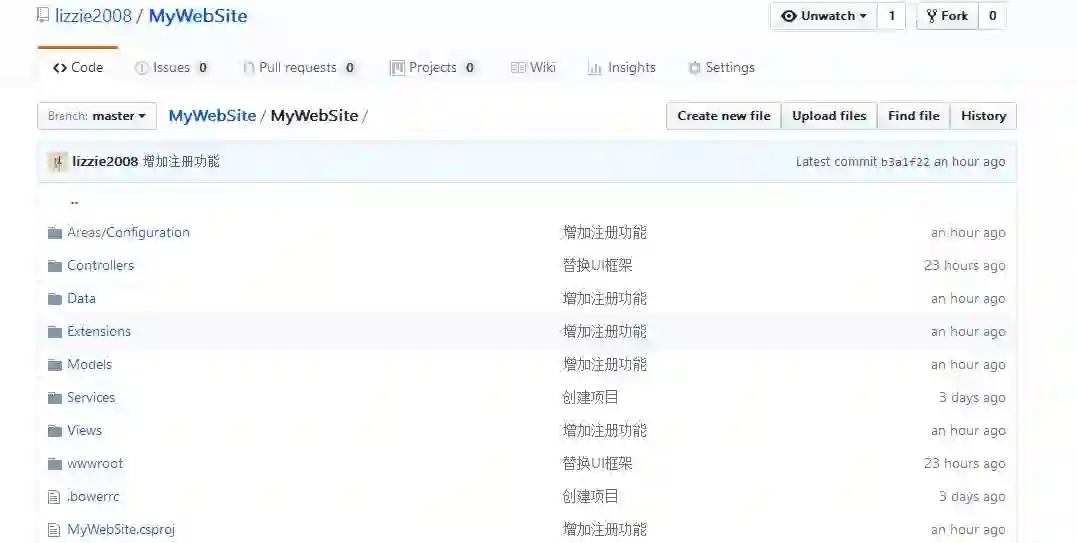Open the Settings tab
1077x543 pixels.
721,67
